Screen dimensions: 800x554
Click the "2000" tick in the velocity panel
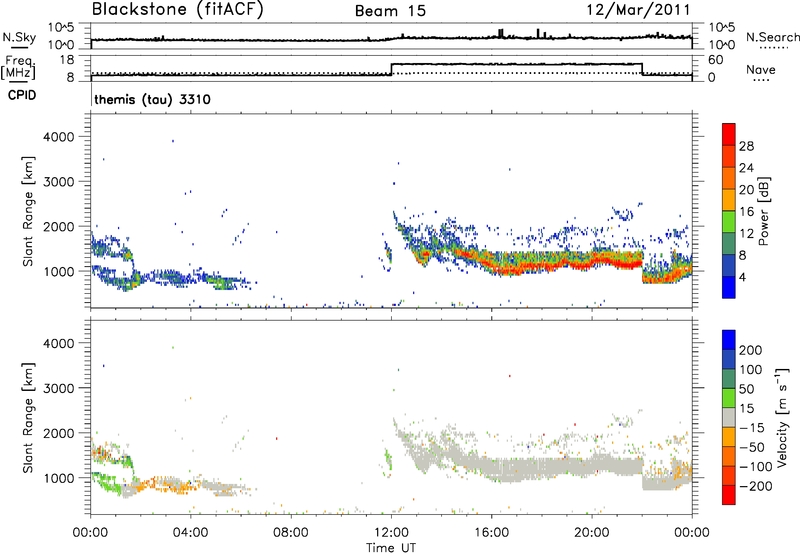[58, 433]
